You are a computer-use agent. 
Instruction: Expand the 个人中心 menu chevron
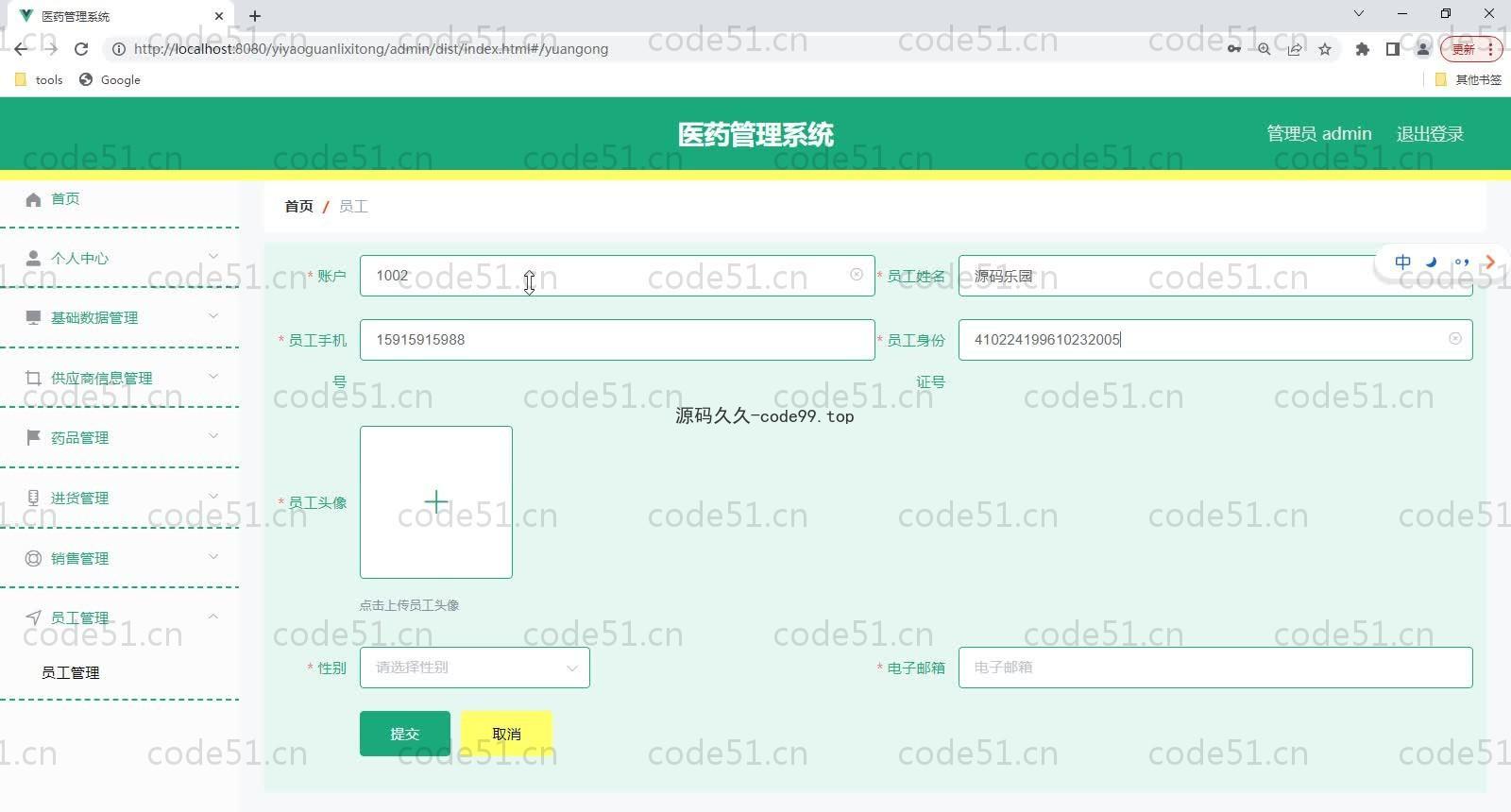(x=213, y=256)
